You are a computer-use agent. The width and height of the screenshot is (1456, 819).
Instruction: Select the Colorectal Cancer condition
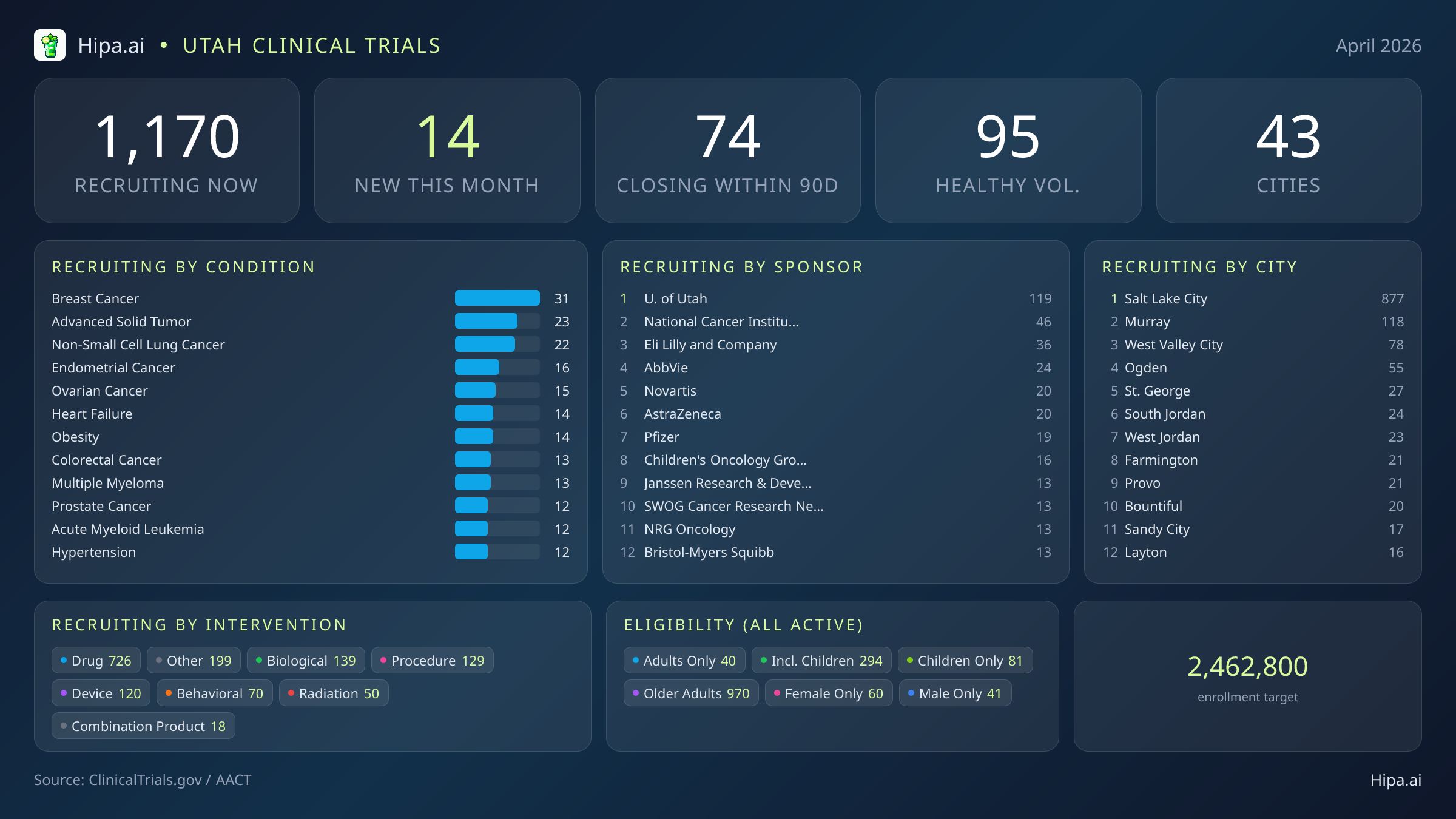point(311,460)
